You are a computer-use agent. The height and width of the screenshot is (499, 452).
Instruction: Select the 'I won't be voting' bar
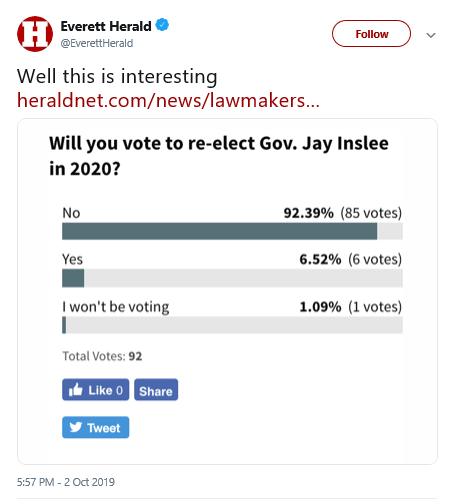[232, 325]
